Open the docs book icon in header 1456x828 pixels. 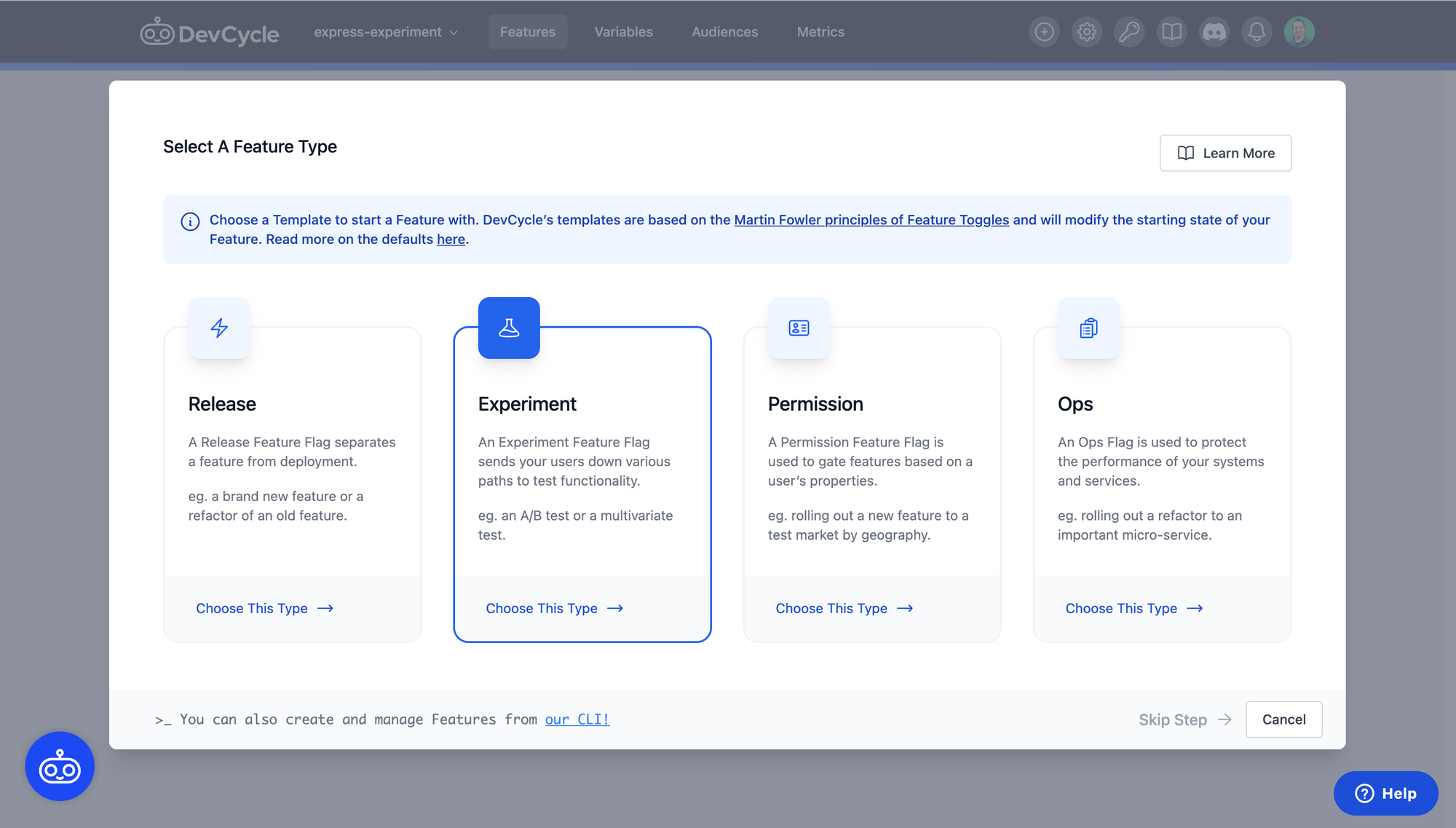pos(1171,32)
